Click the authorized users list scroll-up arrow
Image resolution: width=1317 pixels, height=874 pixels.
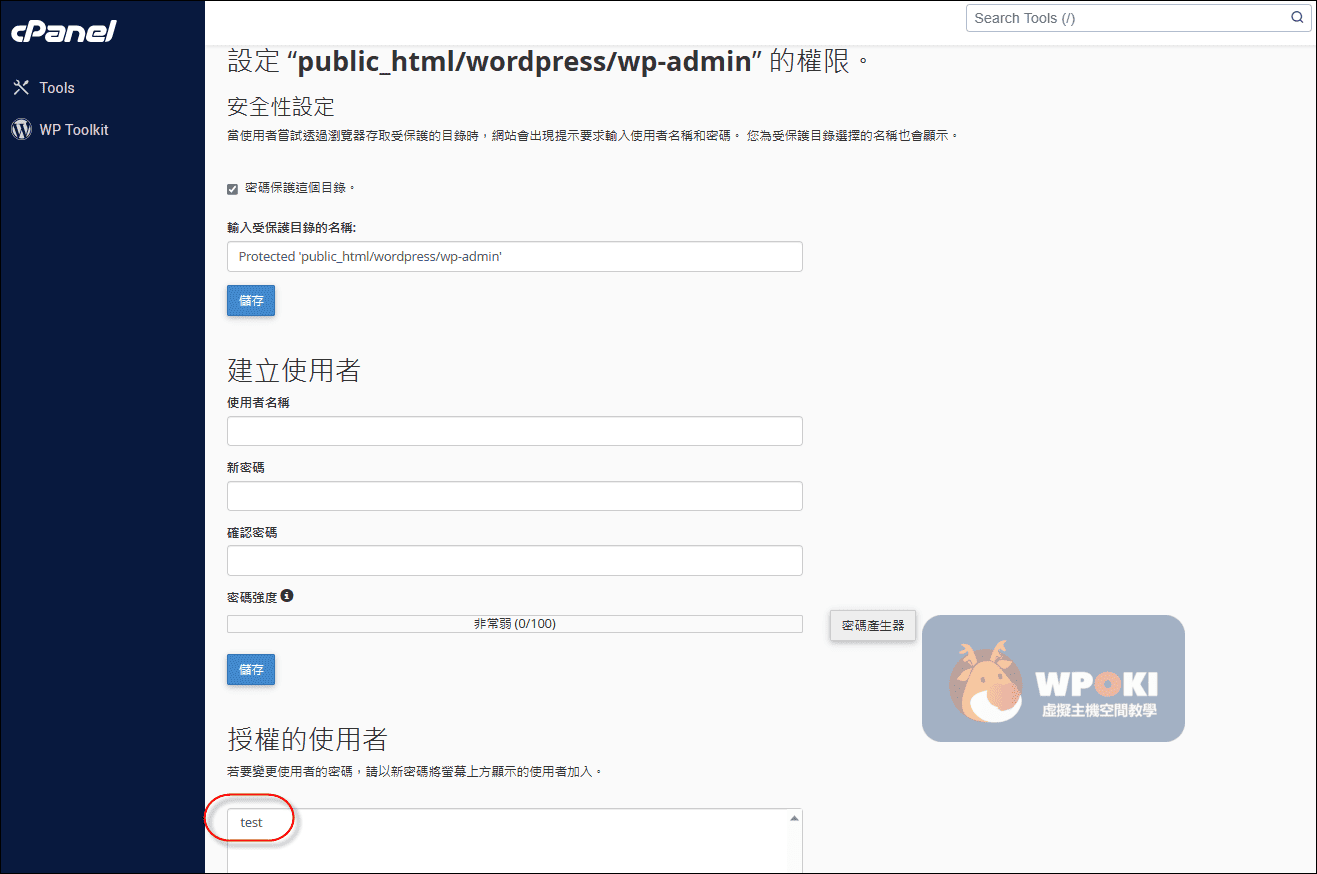tap(794, 818)
